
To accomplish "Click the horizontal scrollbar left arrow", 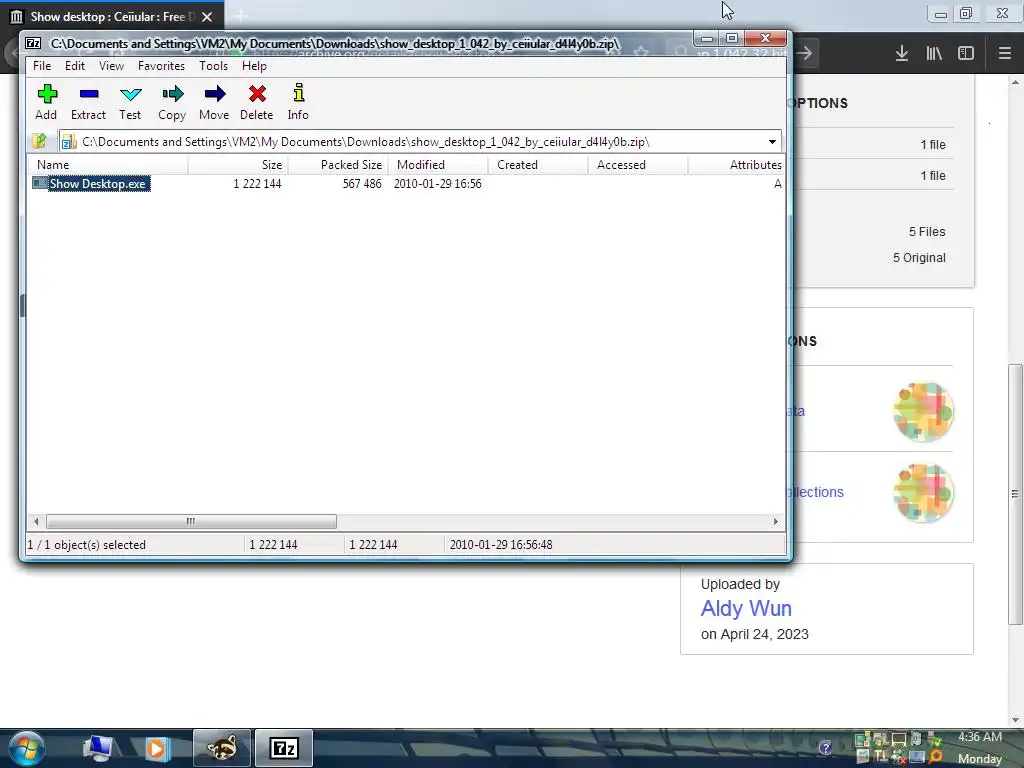I will (x=37, y=521).
